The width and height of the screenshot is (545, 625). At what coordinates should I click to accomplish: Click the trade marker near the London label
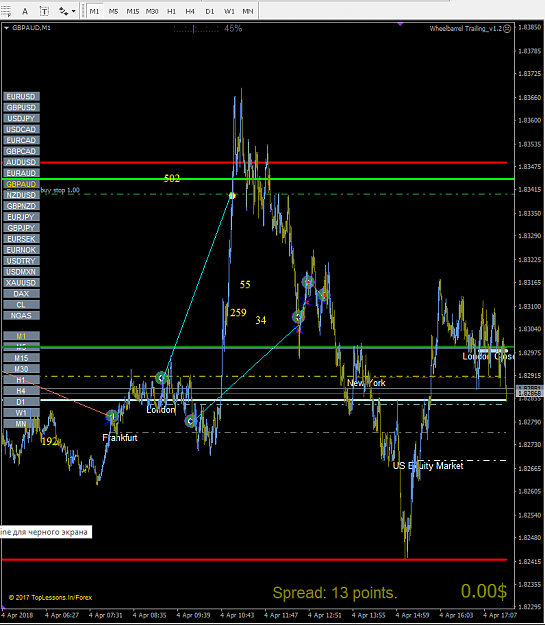(x=161, y=377)
